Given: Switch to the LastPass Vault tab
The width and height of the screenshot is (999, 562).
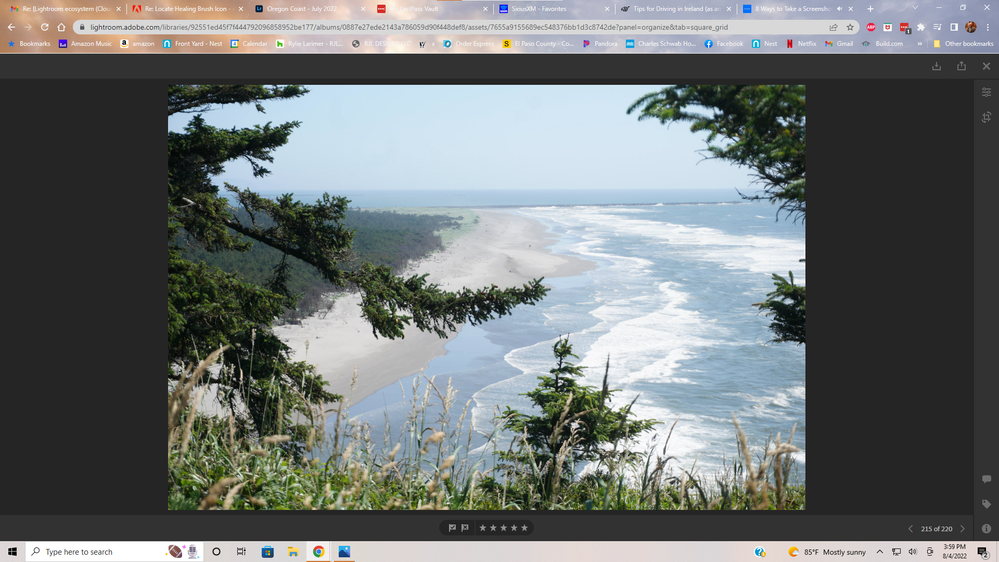Looking at the screenshot, I should (x=430, y=9).
